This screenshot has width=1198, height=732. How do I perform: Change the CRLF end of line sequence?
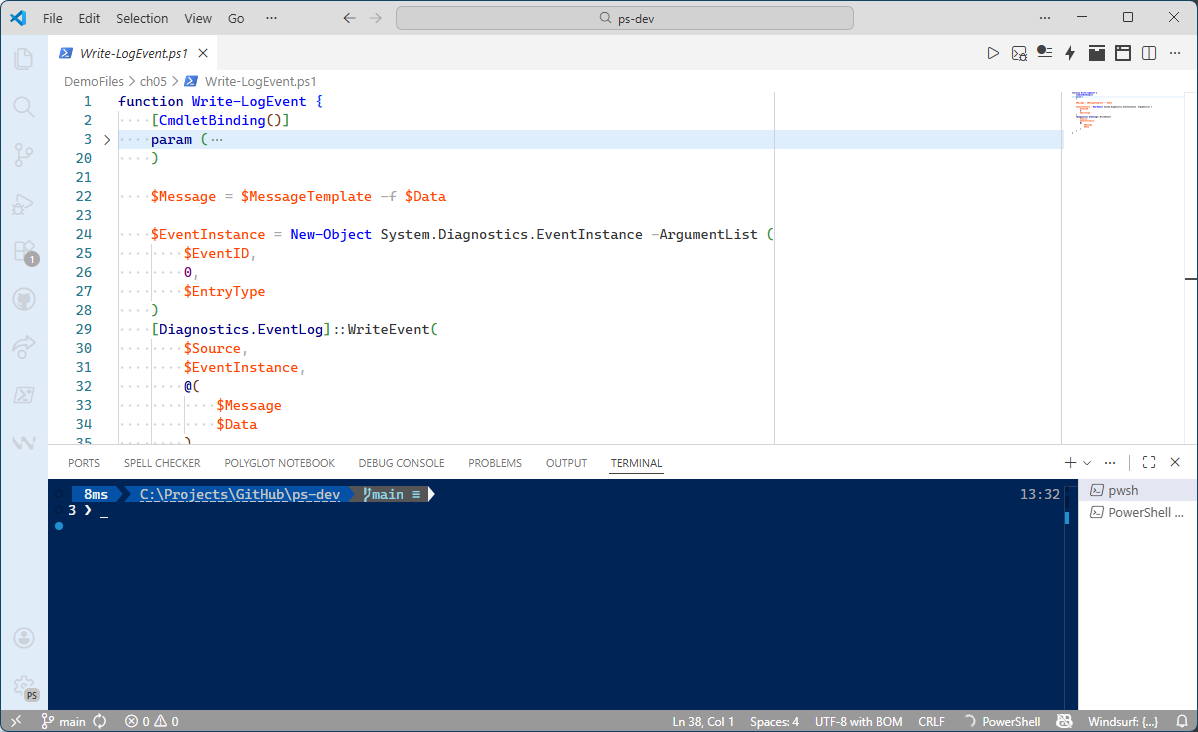(931, 721)
